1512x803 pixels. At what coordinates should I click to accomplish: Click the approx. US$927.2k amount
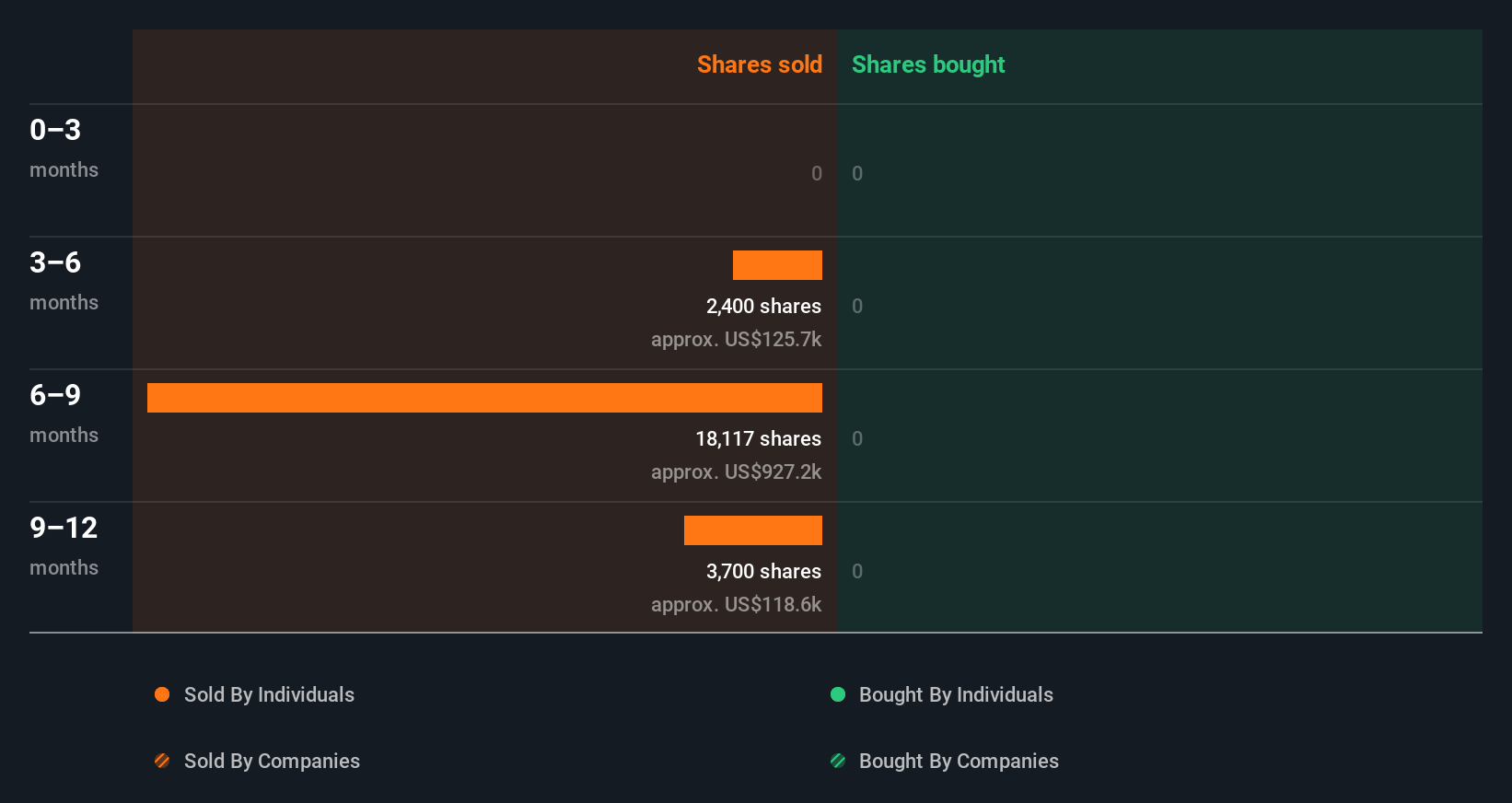point(736,472)
